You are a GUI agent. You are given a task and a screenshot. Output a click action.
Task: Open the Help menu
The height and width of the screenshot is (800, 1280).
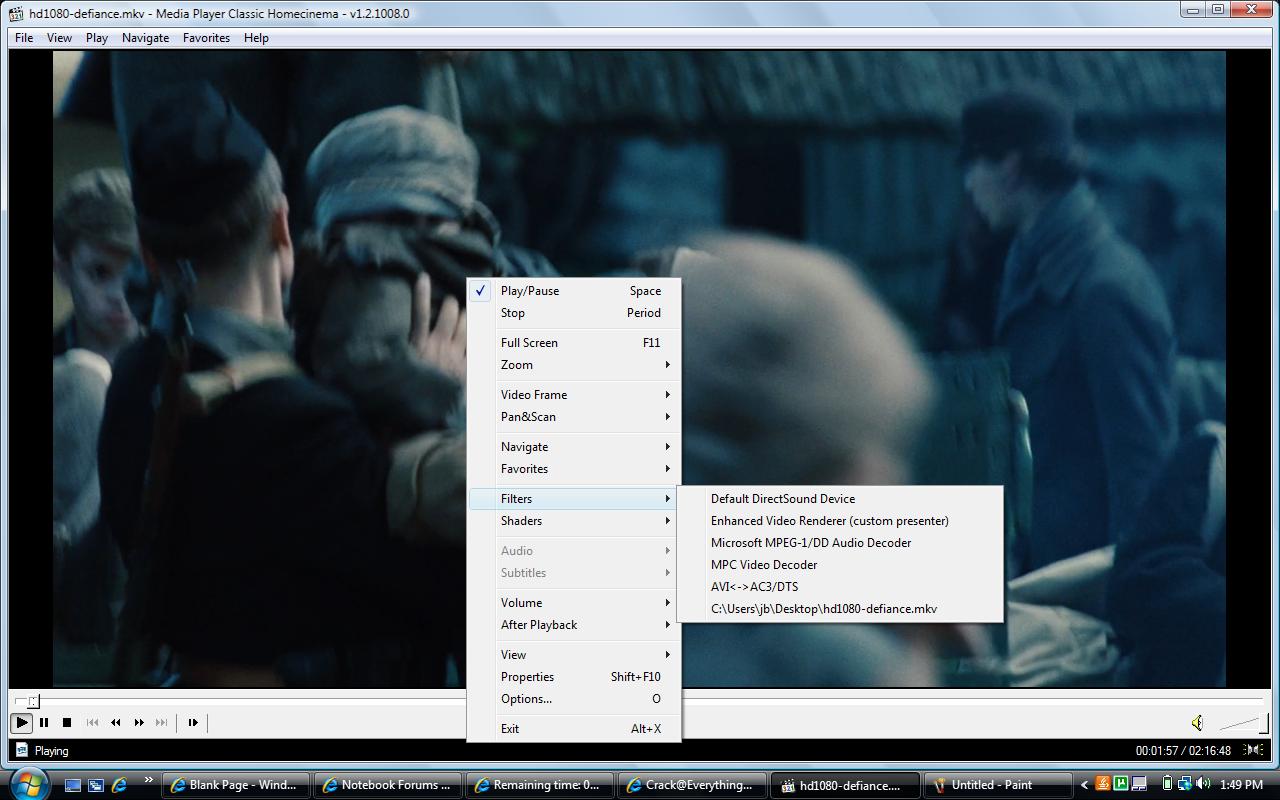pyautogui.click(x=256, y=37)
